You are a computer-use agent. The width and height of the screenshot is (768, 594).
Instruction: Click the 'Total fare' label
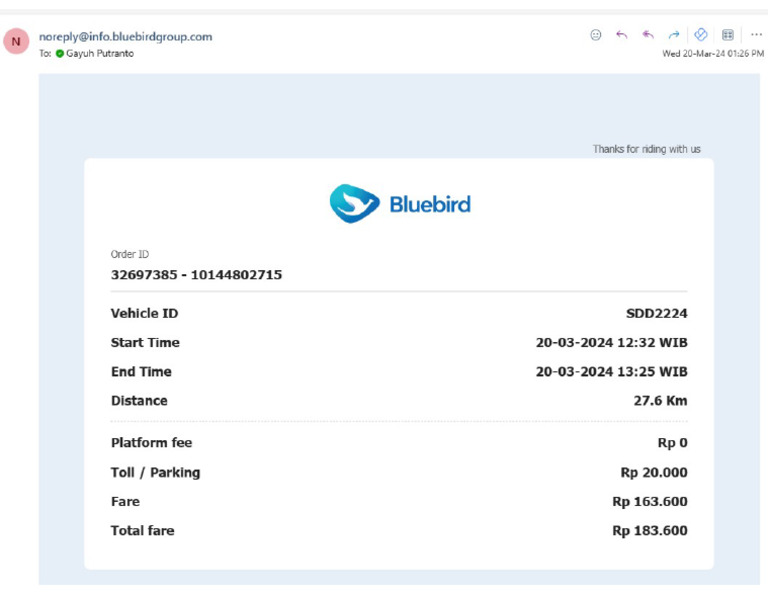tap(143, 530)
